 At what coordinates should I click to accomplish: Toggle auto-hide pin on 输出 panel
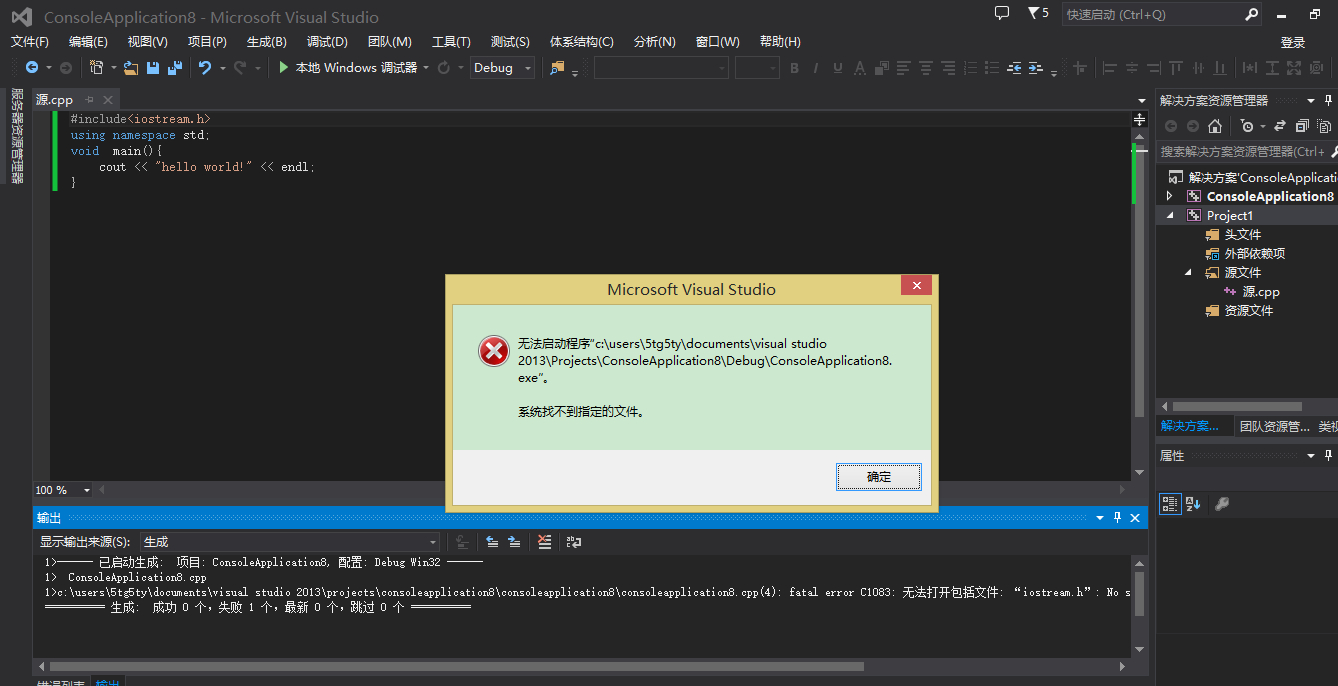(1118, 518)
